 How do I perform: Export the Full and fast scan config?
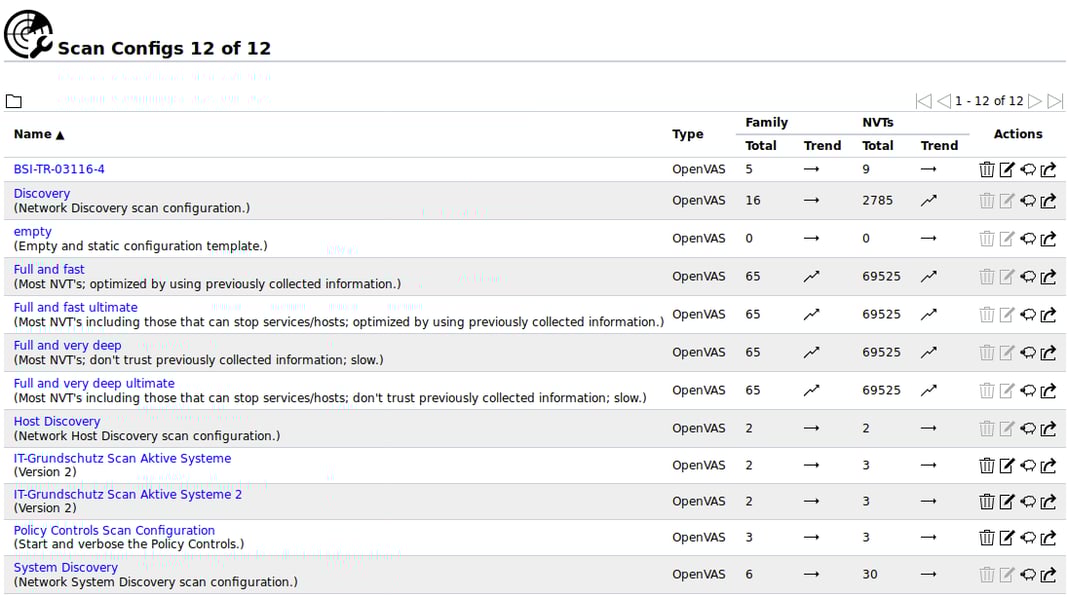1048,276
